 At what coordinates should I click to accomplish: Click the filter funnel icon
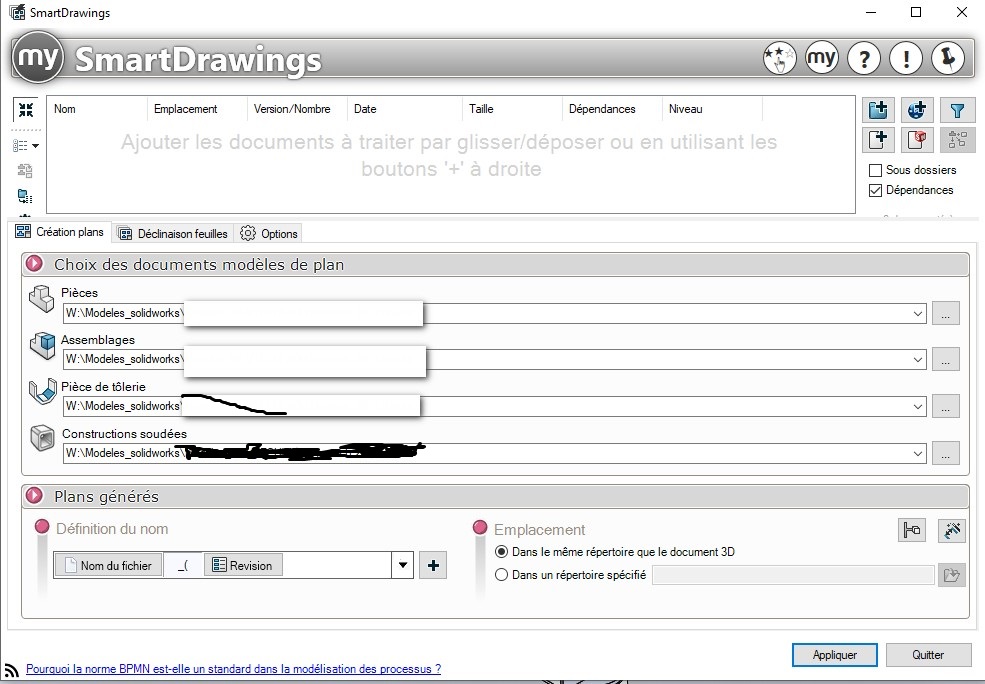click(957, 111)
